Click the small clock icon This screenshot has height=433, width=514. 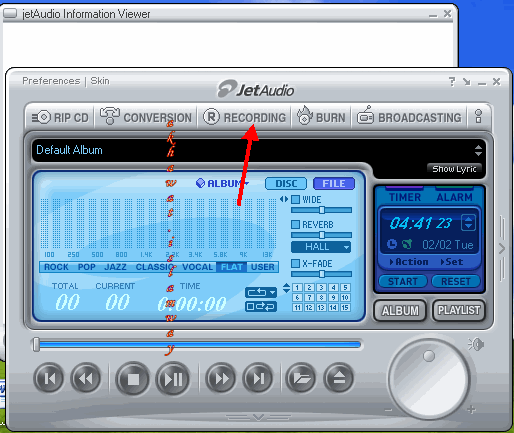(x=392, y=244)
